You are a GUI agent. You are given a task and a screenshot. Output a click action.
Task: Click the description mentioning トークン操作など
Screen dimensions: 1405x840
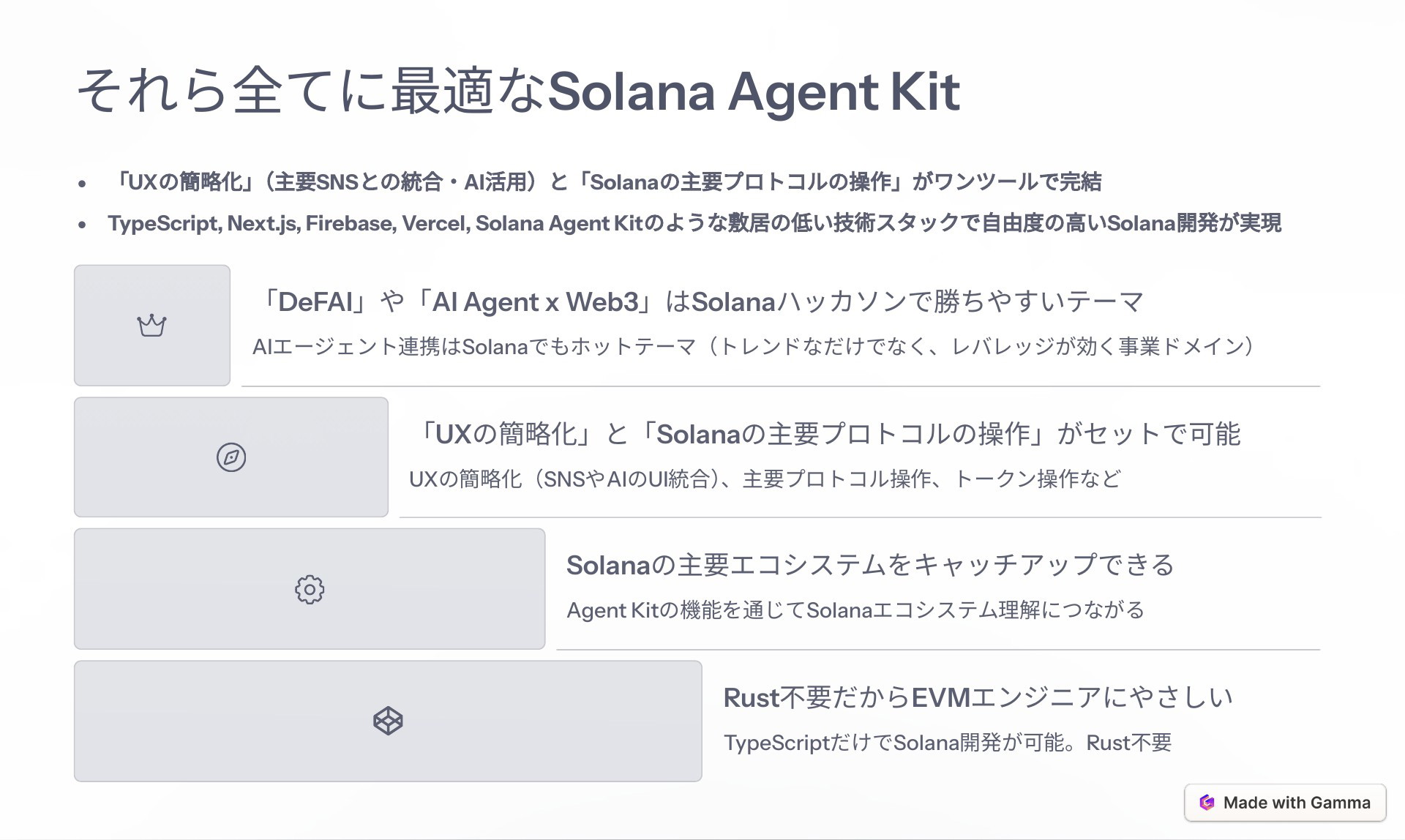765,479
